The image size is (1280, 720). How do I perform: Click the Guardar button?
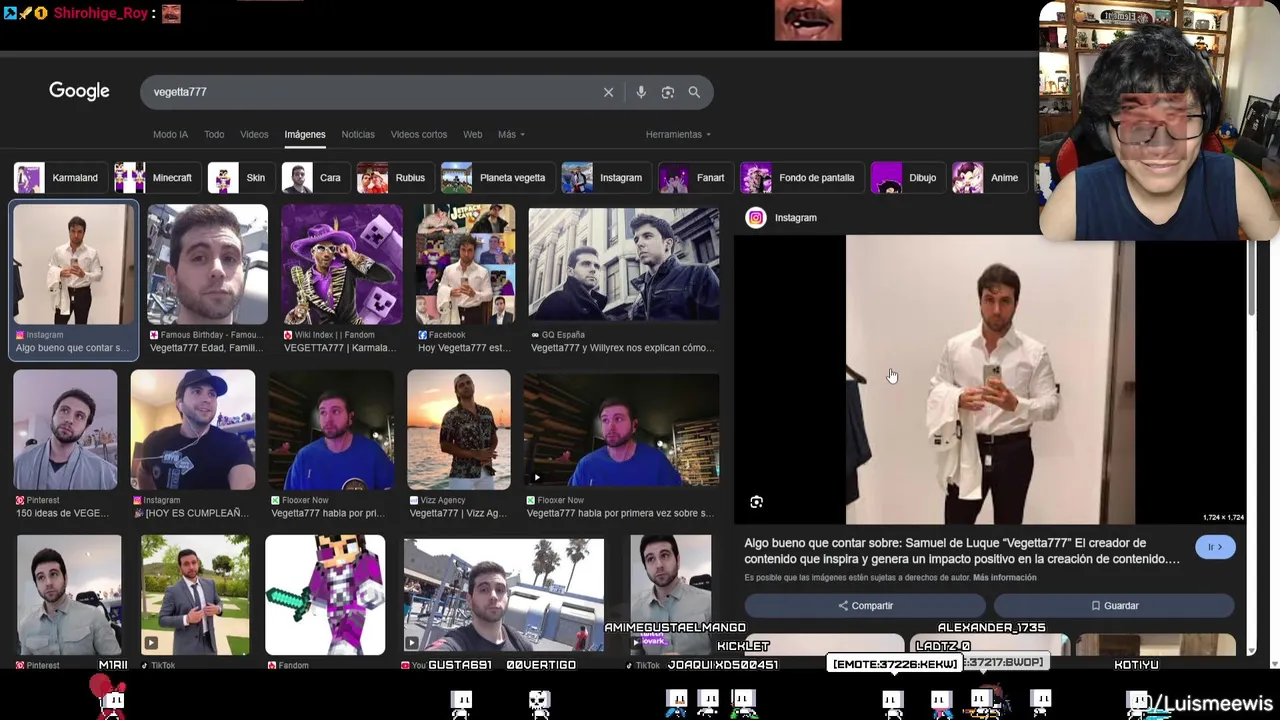[1114, 606]
